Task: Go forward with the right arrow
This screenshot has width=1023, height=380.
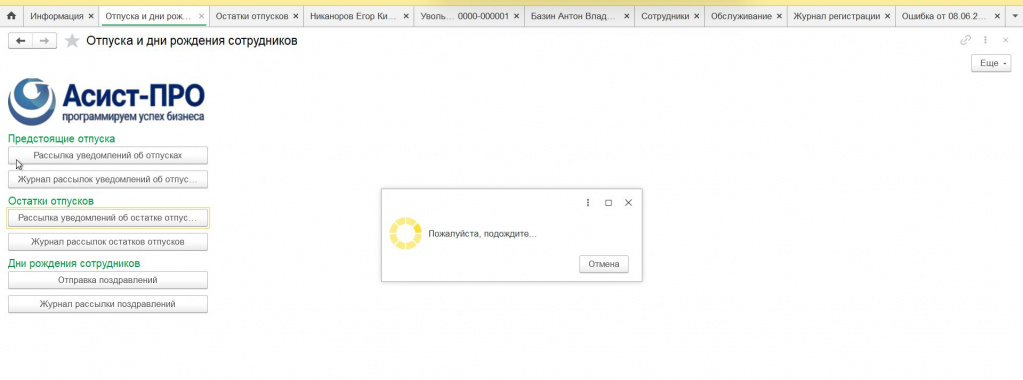Action: click(44, 41)
